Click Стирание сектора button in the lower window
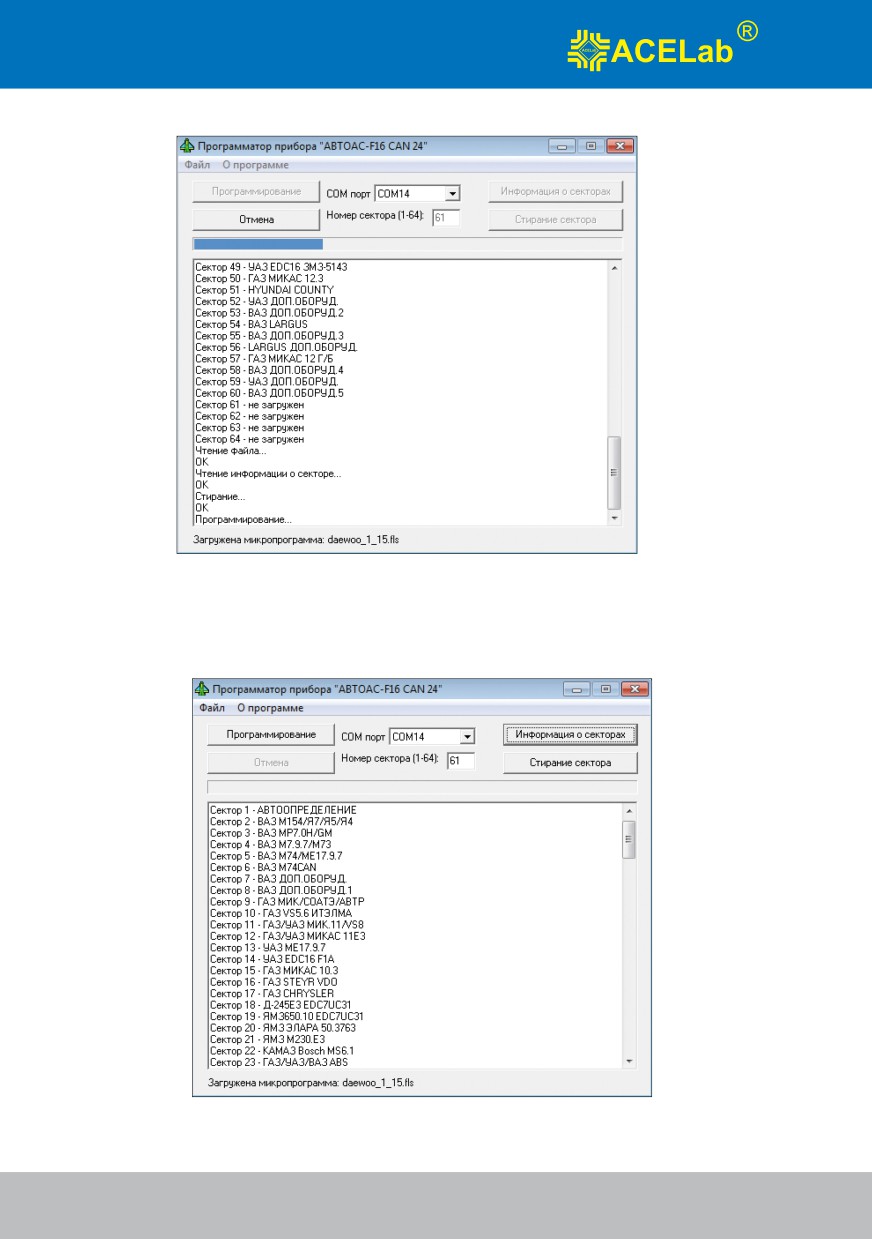Image resolution: width=872 pixels, height=1239 pixels. pyautogui.click(x=569, y=762)
